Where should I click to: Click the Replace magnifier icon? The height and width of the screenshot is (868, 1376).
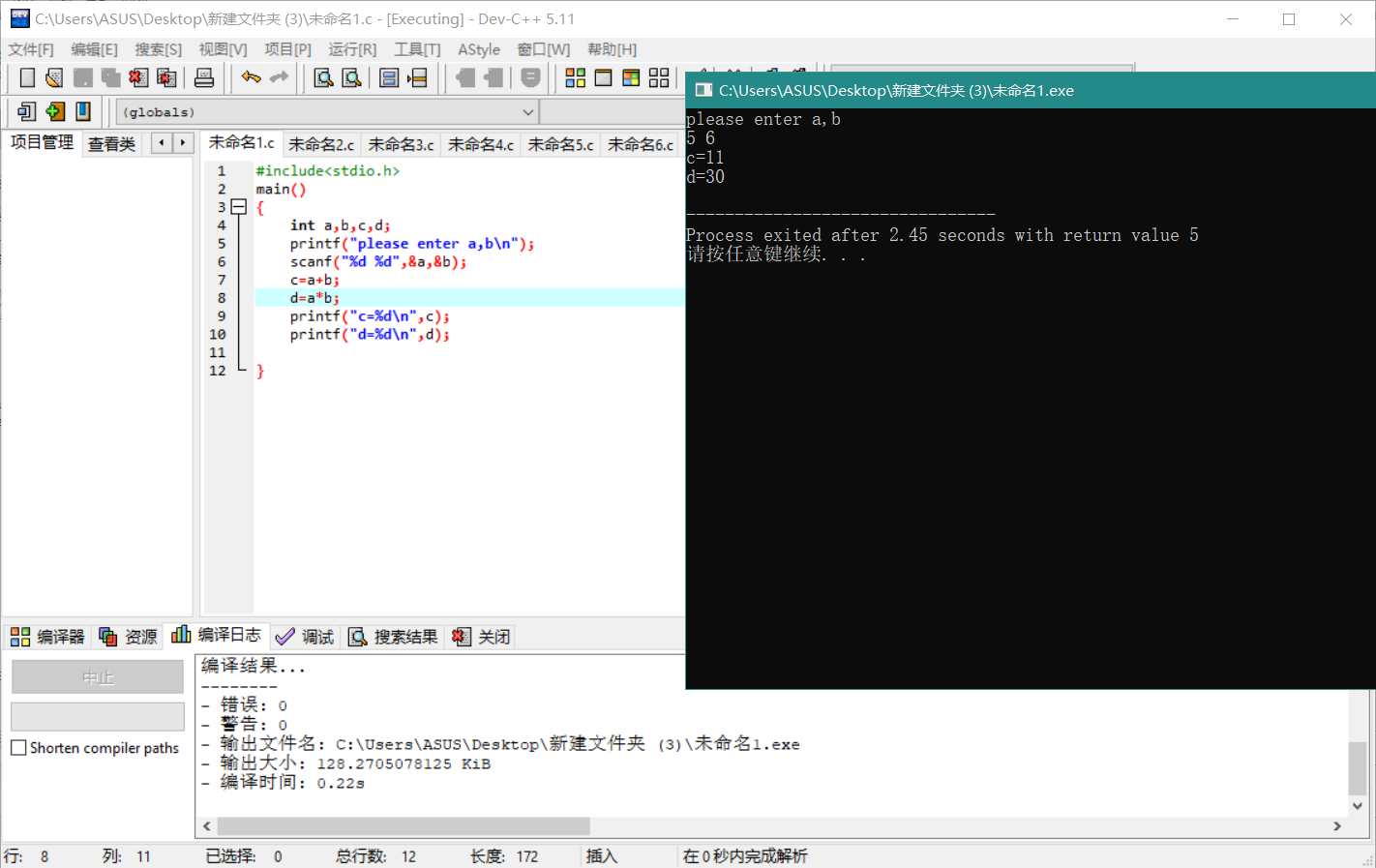(352, 77)
